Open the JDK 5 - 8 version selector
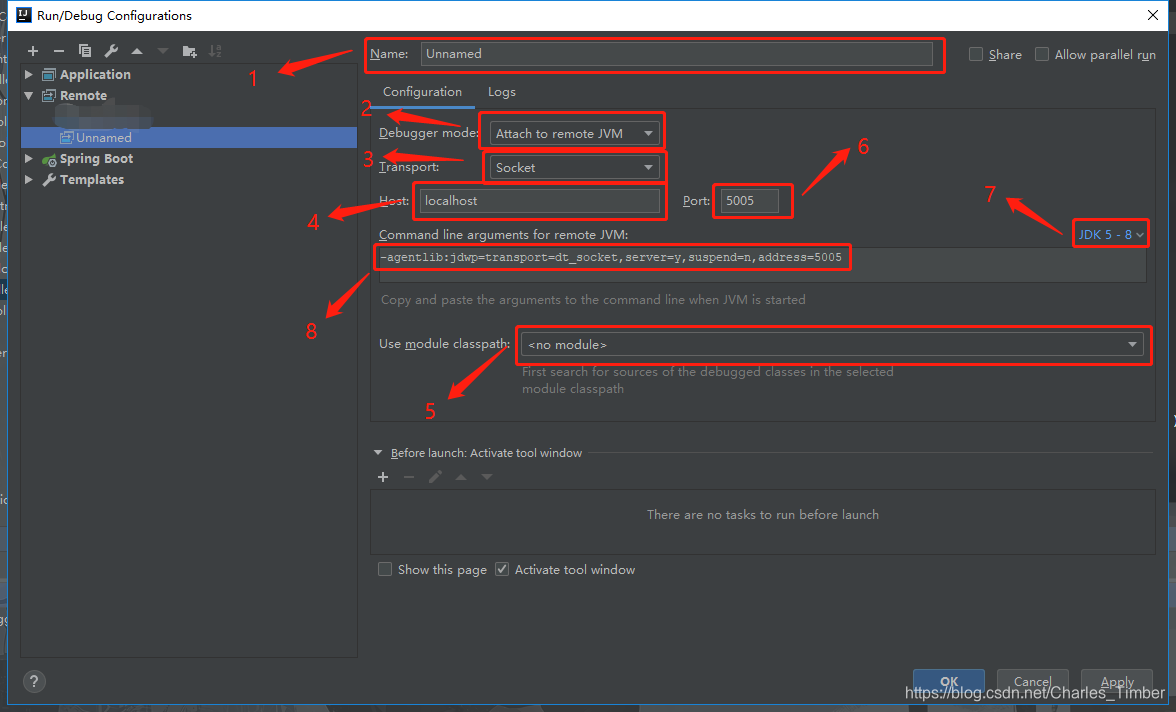1176x712 pixels. point(1111,235)
